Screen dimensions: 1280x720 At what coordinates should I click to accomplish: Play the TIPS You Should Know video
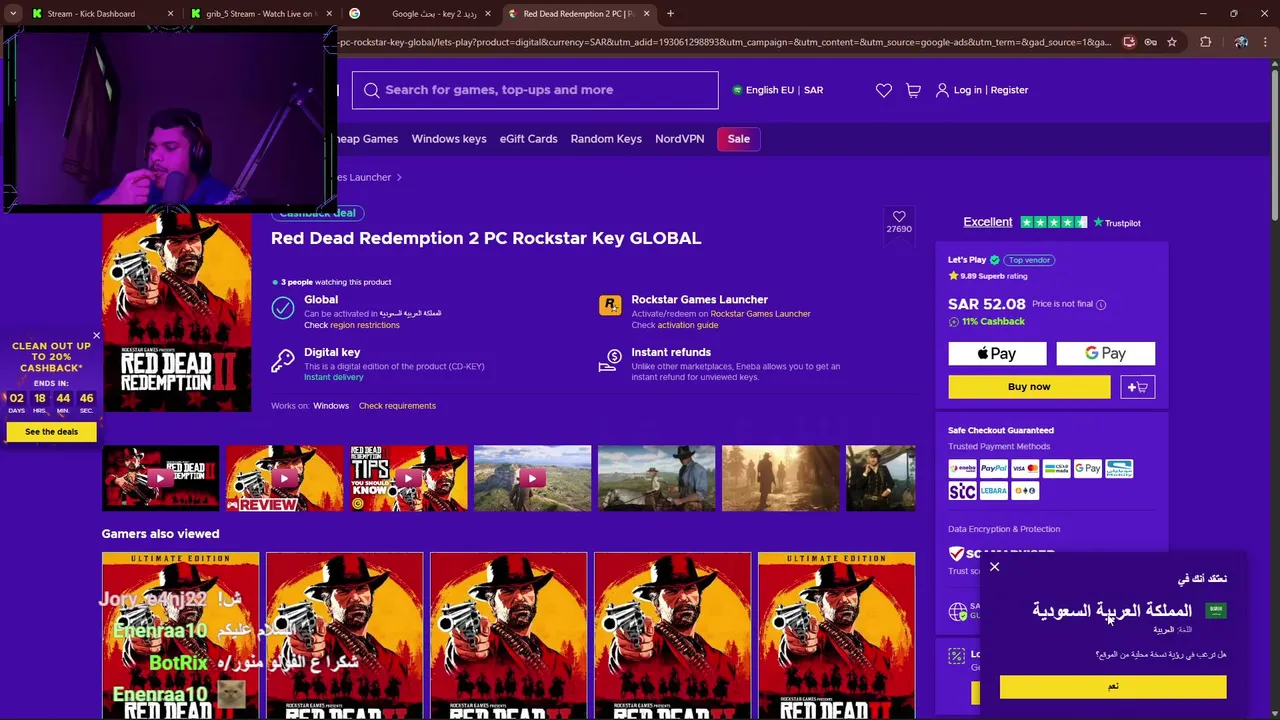(x=408, y=478)
